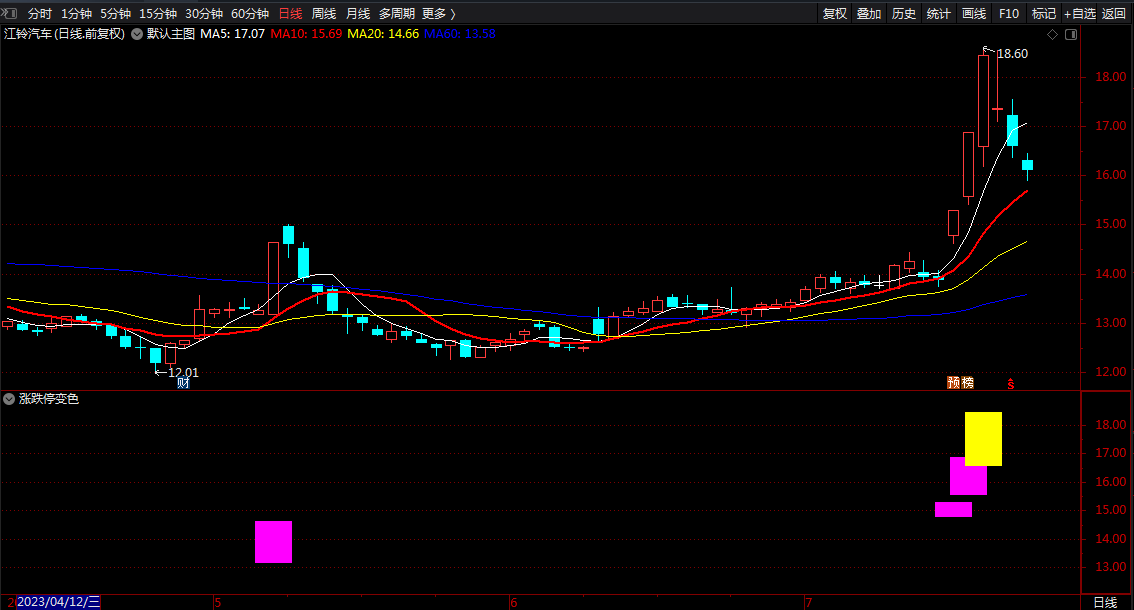The height and width of the screenshot is (610, 1134).
Task: Open the 历史 history button
Action: tap(904, 14)
